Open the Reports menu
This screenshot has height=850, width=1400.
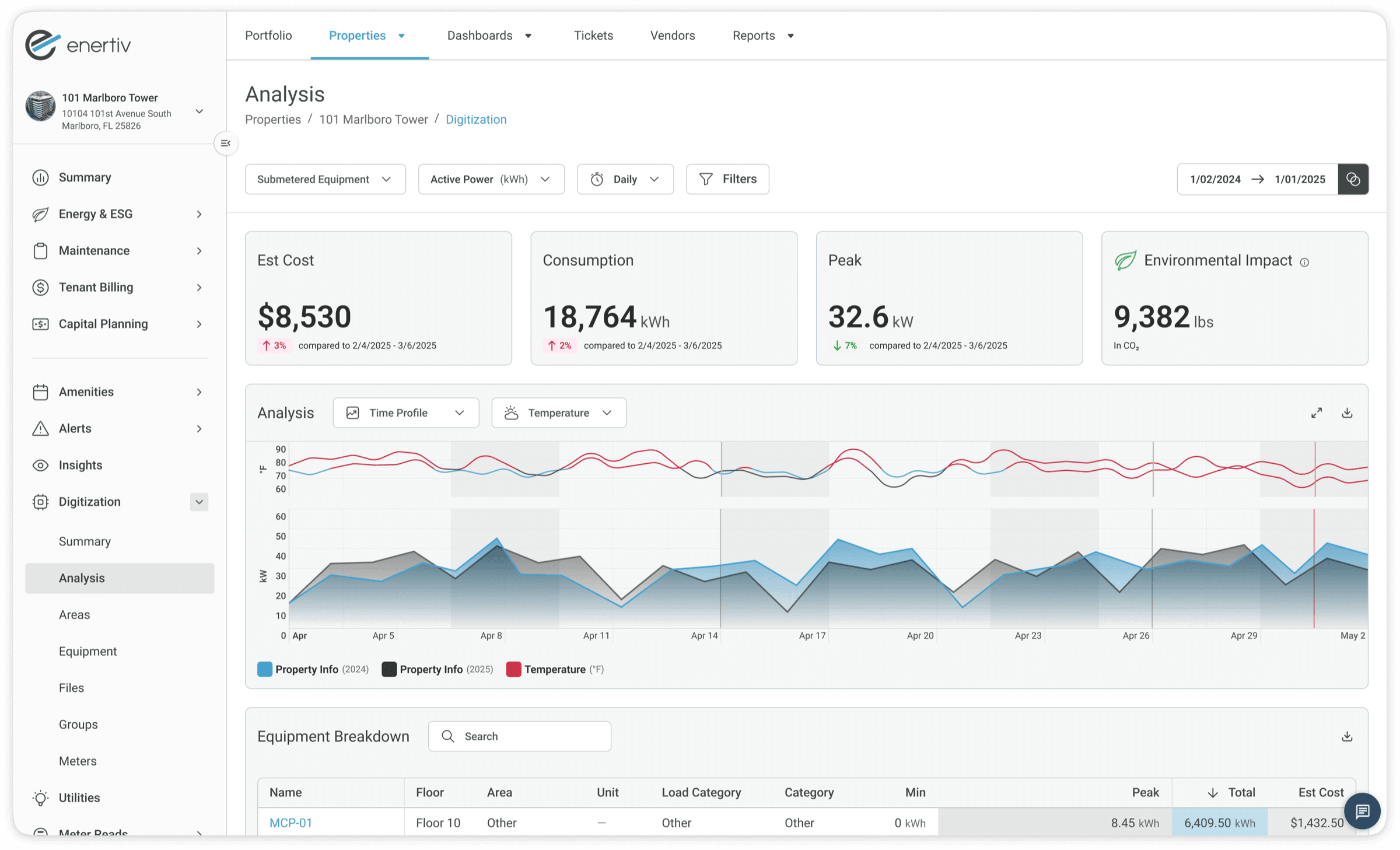point(763,36)
